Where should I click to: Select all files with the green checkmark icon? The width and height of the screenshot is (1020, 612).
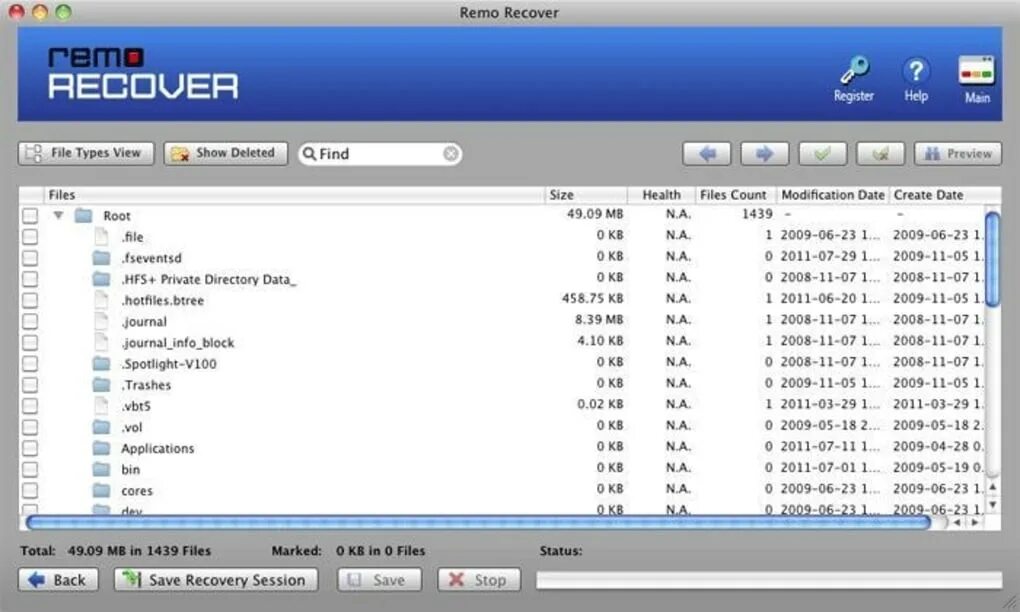822,153
